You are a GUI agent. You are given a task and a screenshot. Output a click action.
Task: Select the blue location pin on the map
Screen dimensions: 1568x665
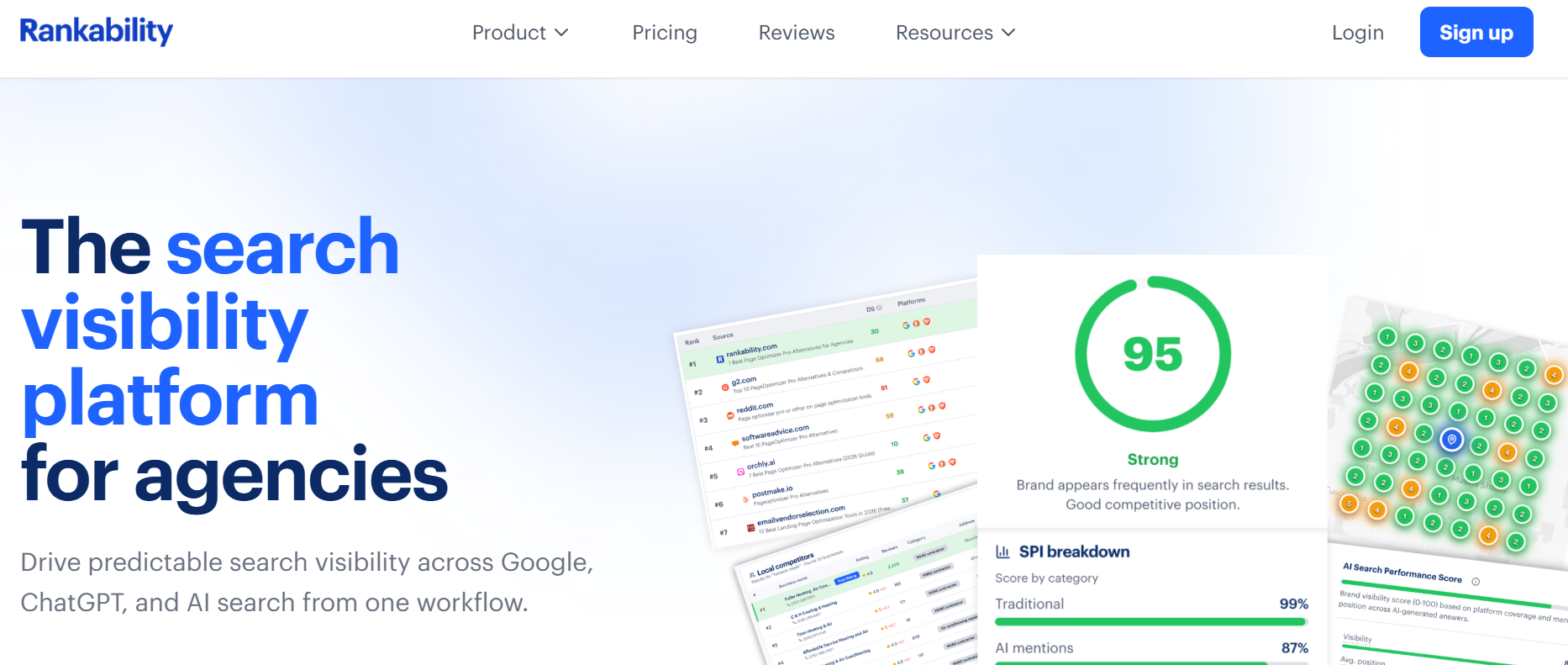(1451, 439)
